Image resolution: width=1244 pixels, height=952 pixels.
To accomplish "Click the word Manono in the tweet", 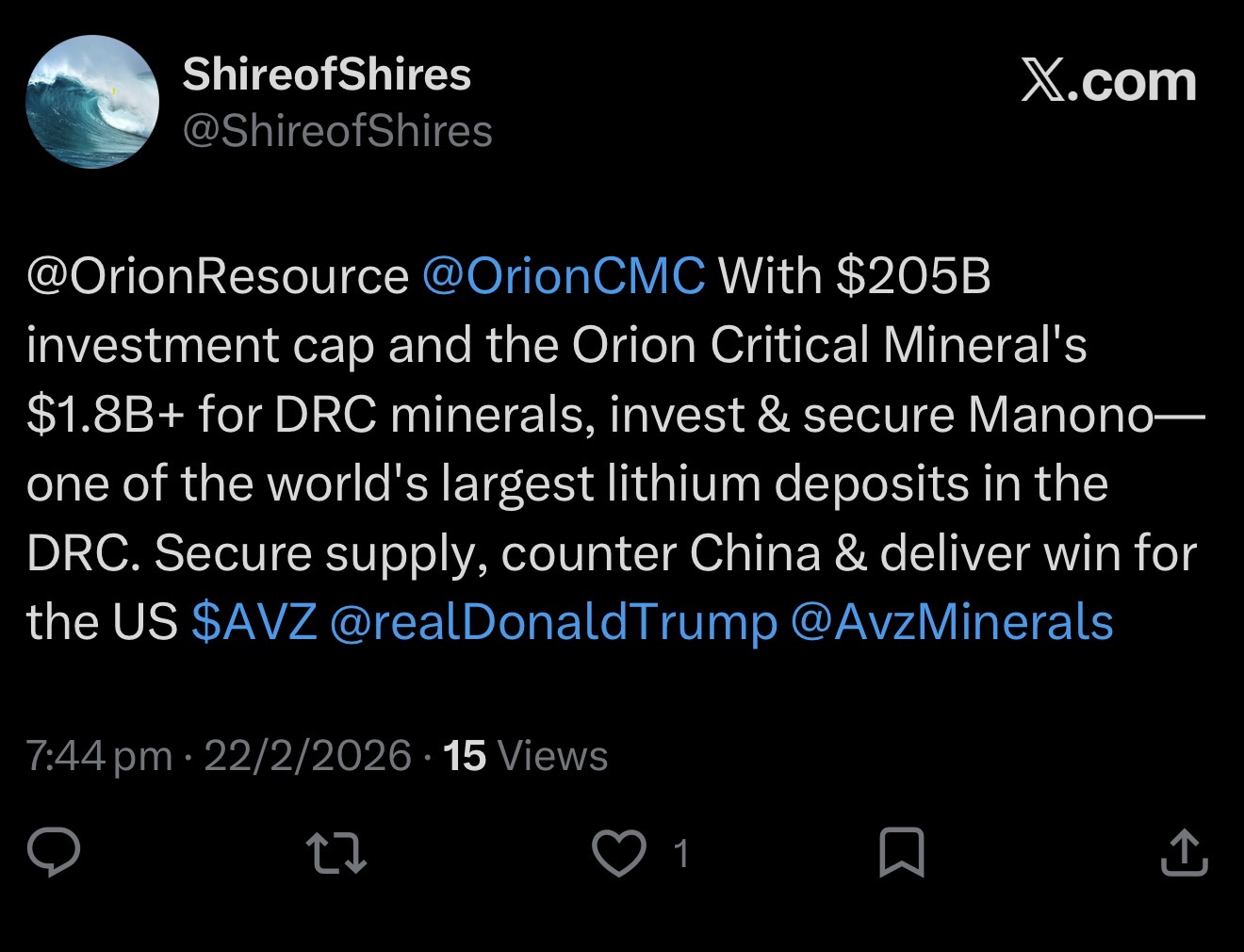I will [x=1059, y=415].
